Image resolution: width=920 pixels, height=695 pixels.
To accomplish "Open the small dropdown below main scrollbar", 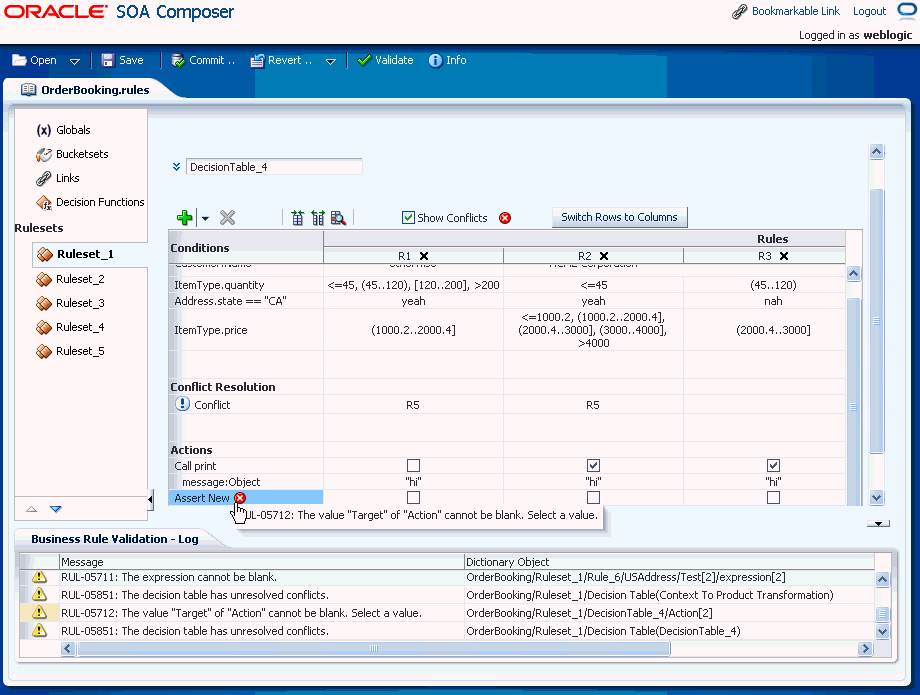I will click(878, 523).
